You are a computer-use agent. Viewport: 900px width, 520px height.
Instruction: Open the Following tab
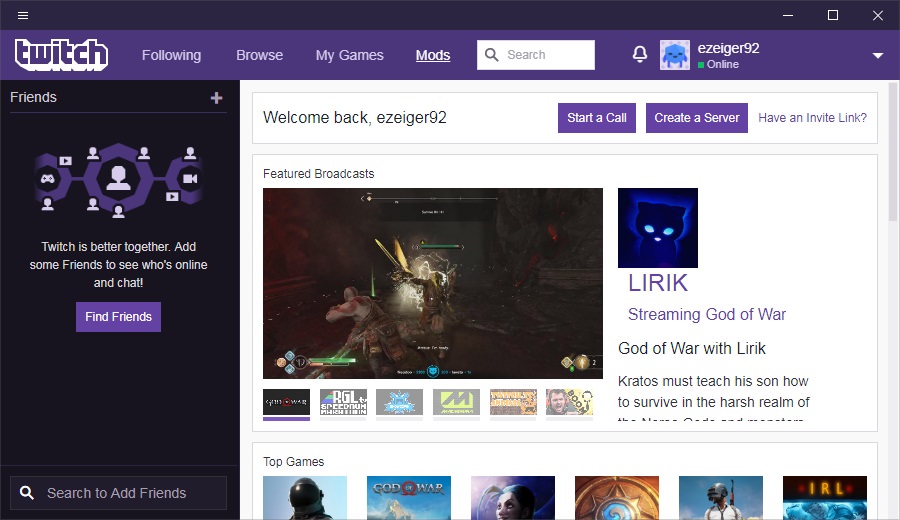172,55
